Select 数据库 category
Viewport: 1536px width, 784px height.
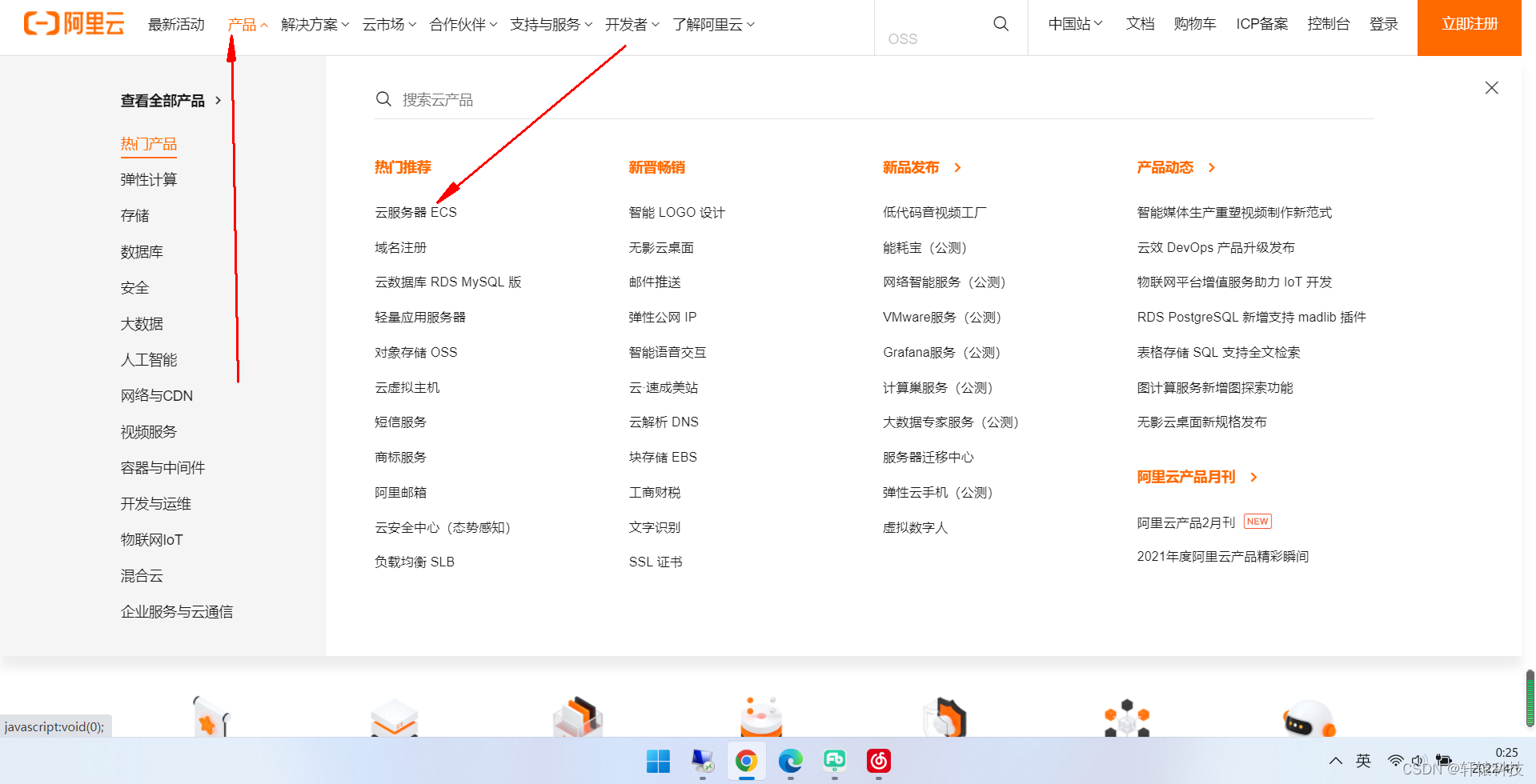tap(142, 252)
